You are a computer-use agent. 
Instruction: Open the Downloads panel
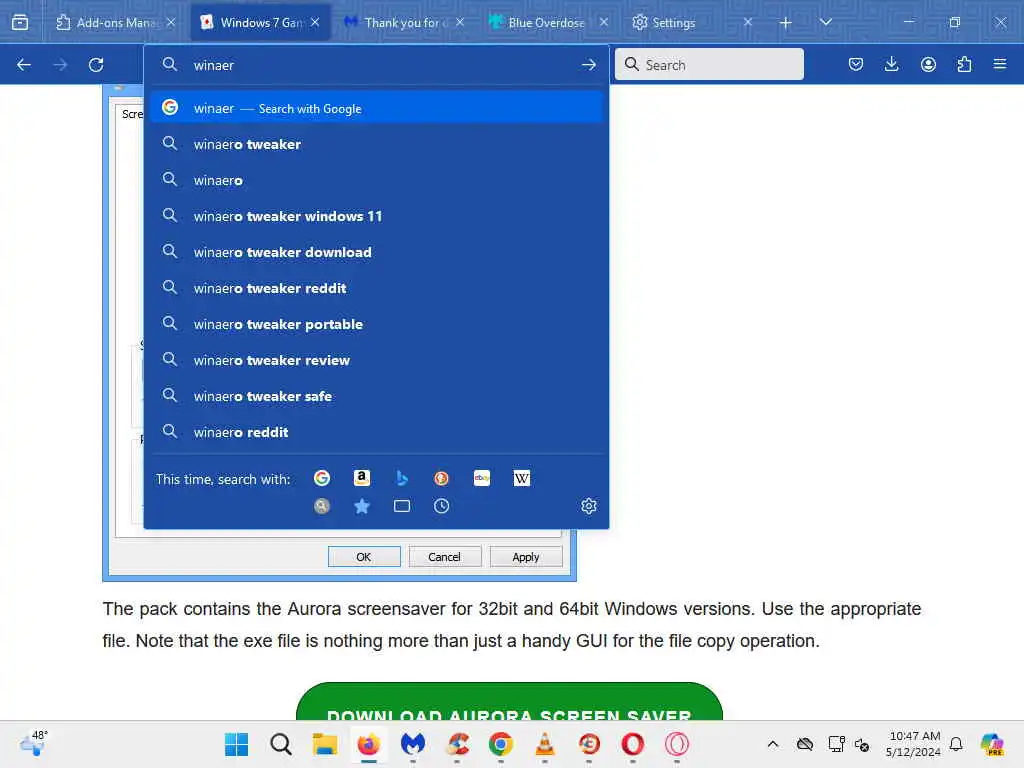(891, 64)
